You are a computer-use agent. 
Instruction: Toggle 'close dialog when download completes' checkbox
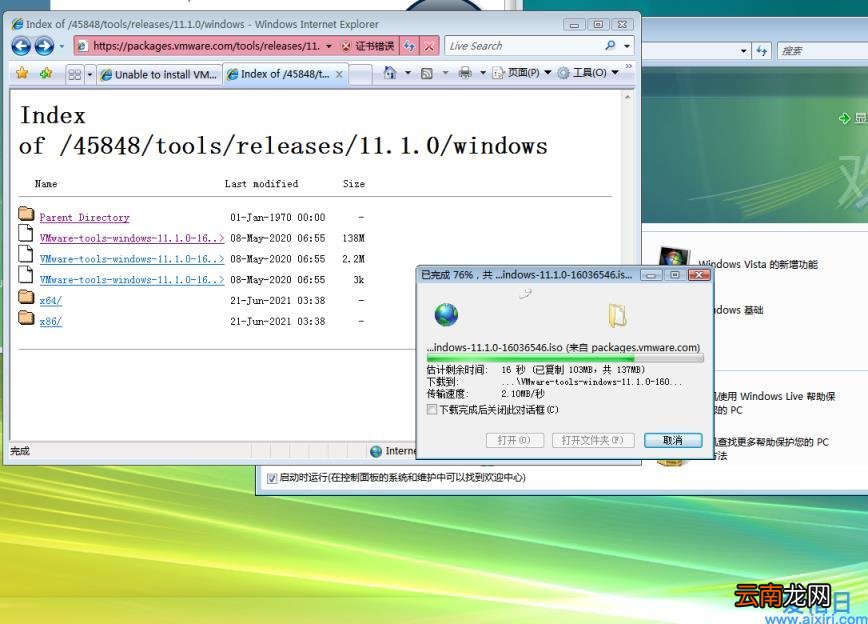click(432, 410)
